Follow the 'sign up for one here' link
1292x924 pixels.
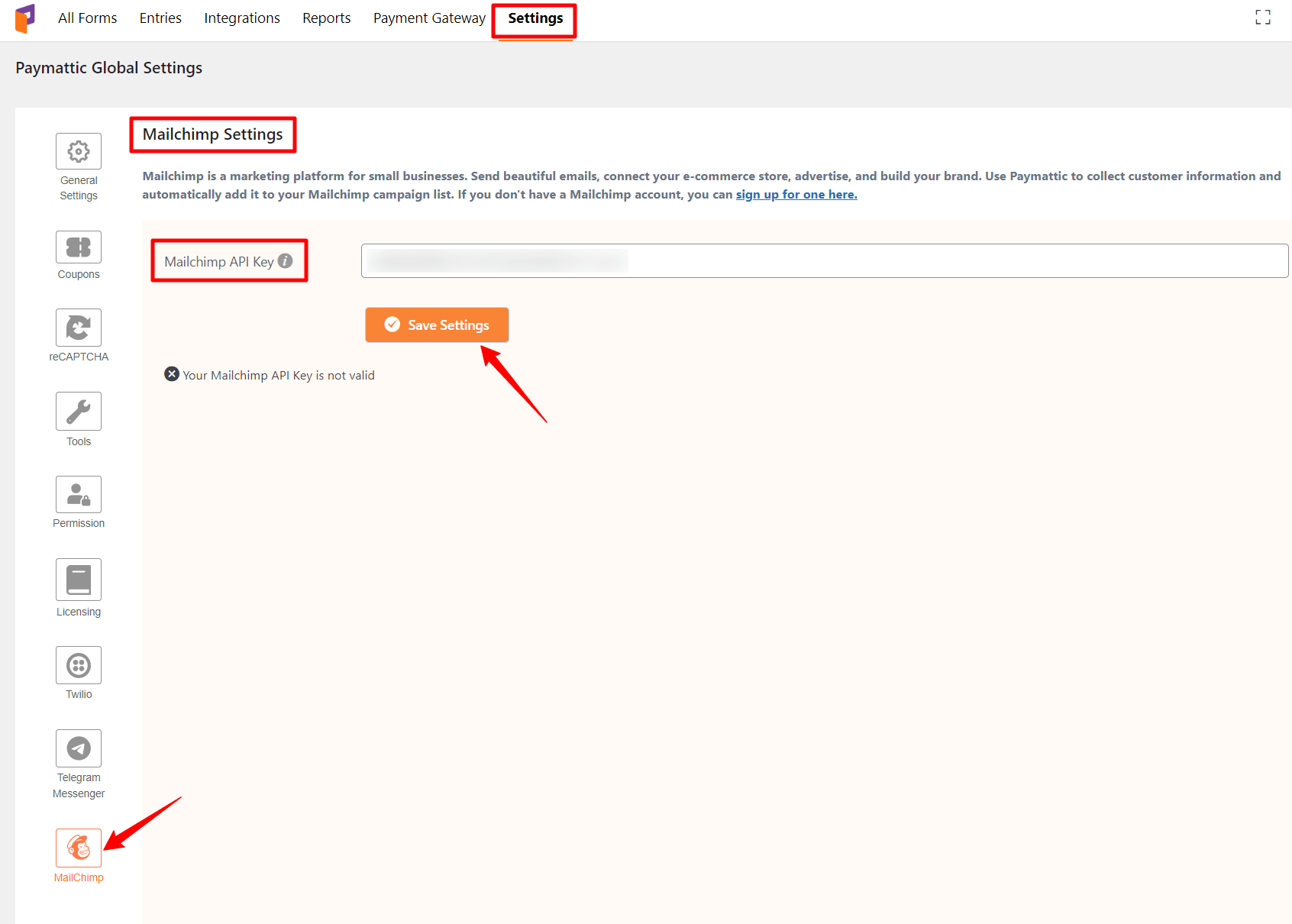click(x=796, y=195)
